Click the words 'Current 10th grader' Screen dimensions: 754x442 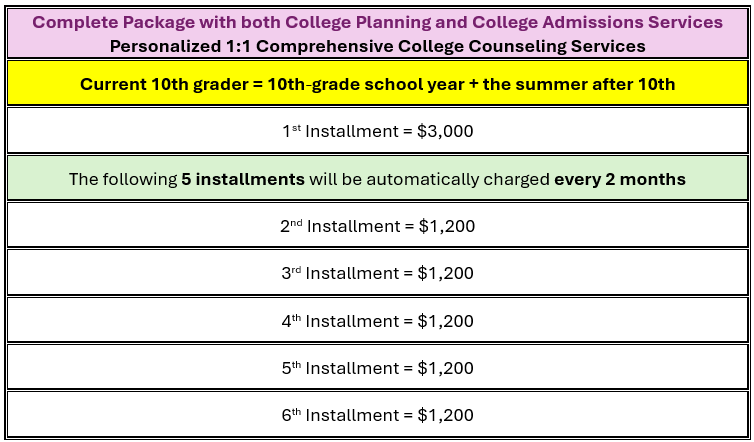click(x=167, y=85)
